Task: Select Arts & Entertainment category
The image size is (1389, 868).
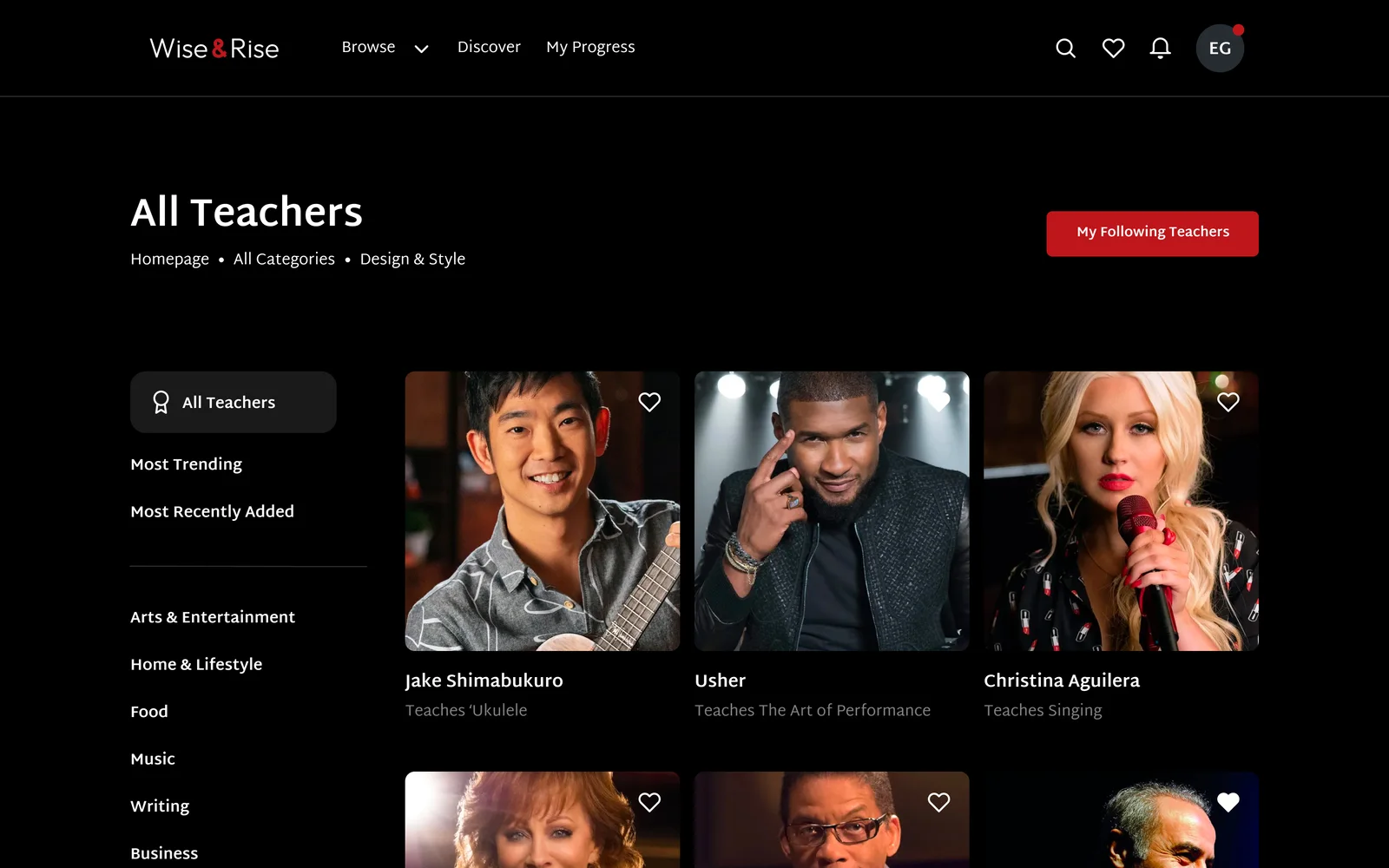Action: (213, 617)
